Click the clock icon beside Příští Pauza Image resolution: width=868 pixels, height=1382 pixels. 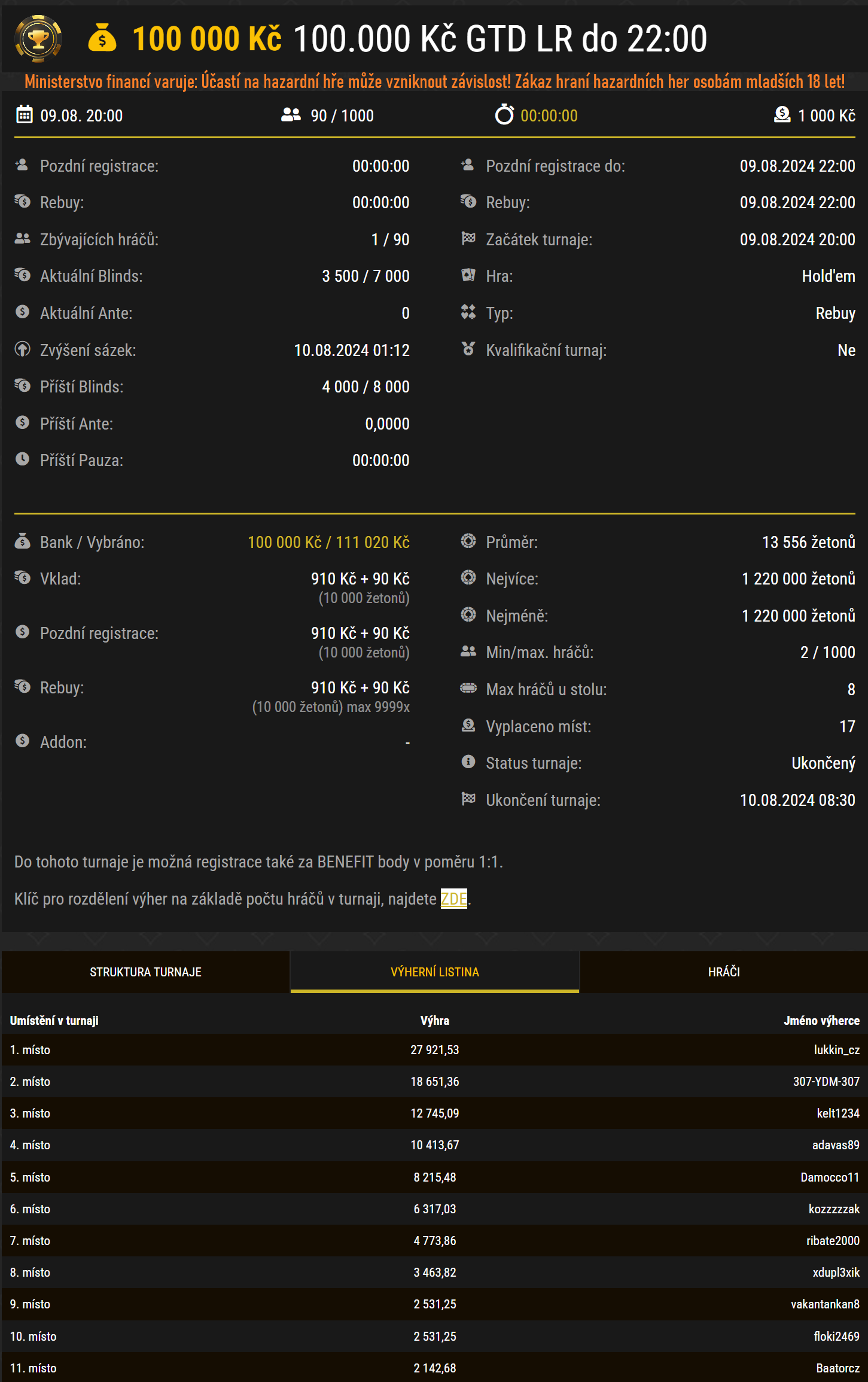click(23, 459)
